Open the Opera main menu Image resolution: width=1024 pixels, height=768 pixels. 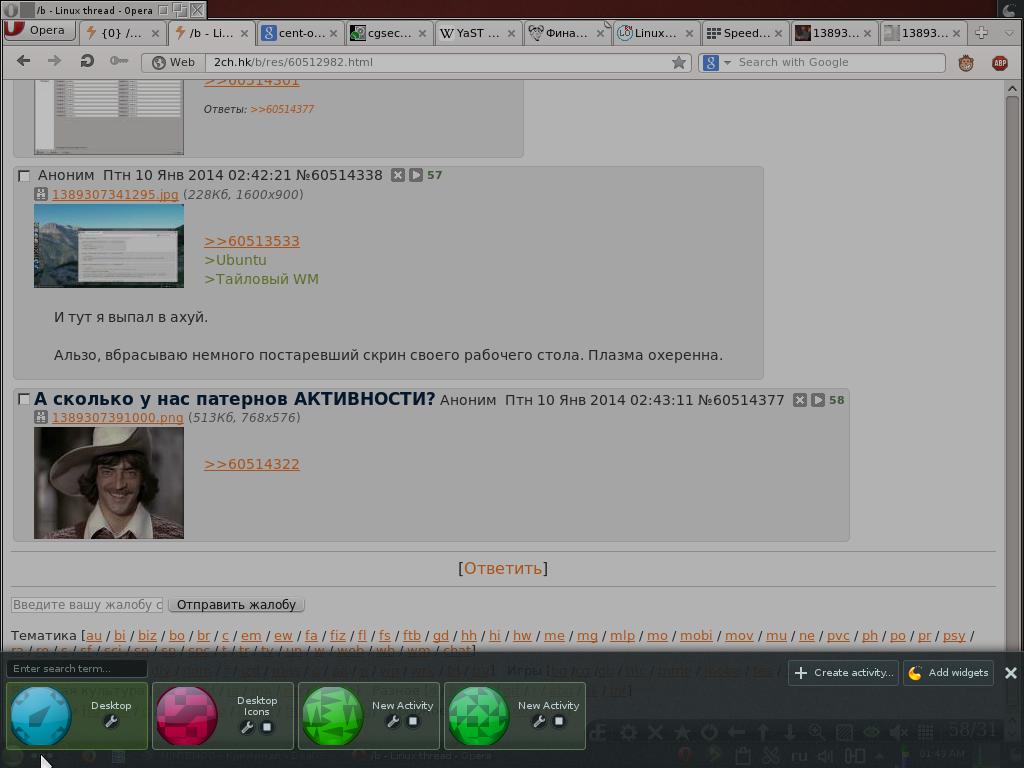click(x=39, y=31)
